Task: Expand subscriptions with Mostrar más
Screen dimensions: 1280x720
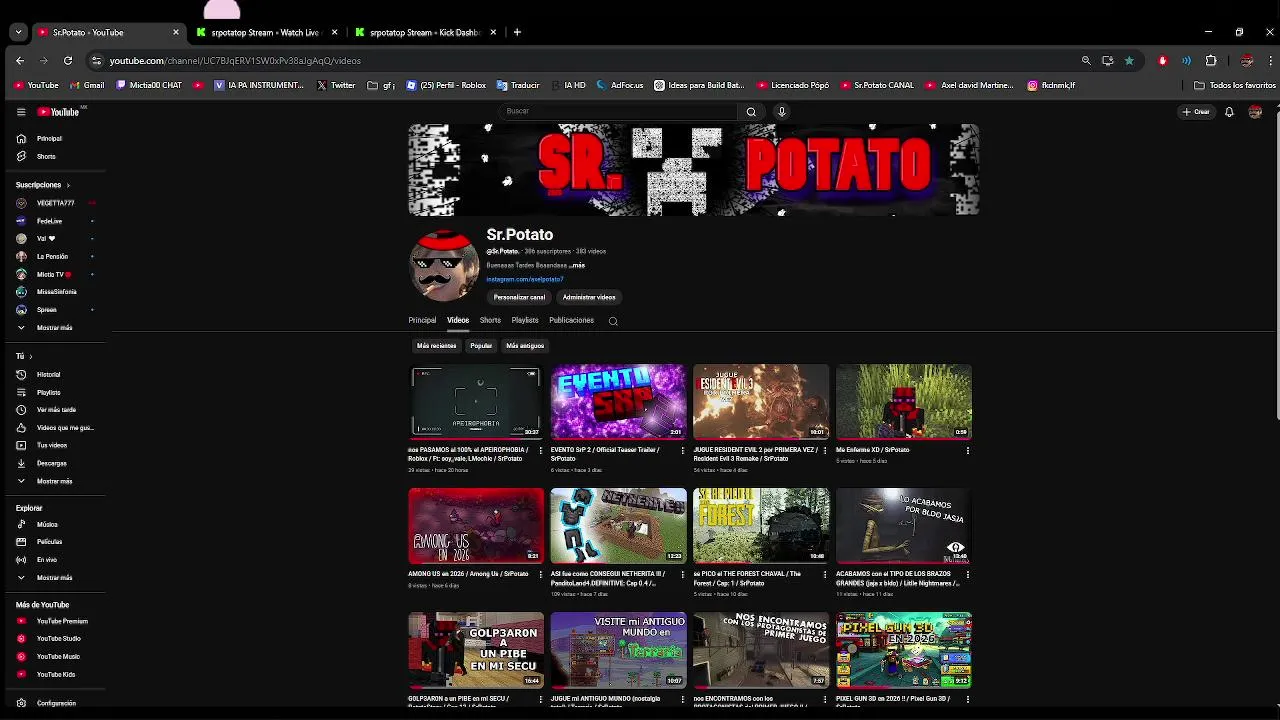Action: tap(55, 328)
